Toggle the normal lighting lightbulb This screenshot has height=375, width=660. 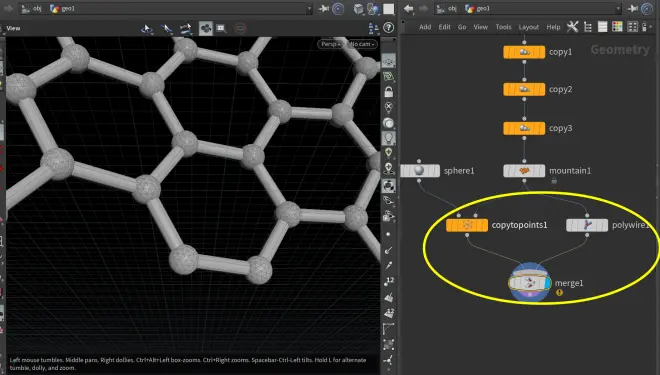tap(388, 138)
